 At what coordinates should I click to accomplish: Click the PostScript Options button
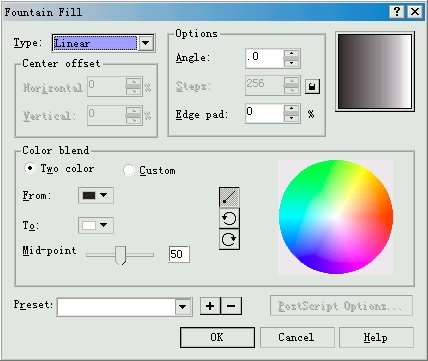[341, 306]
